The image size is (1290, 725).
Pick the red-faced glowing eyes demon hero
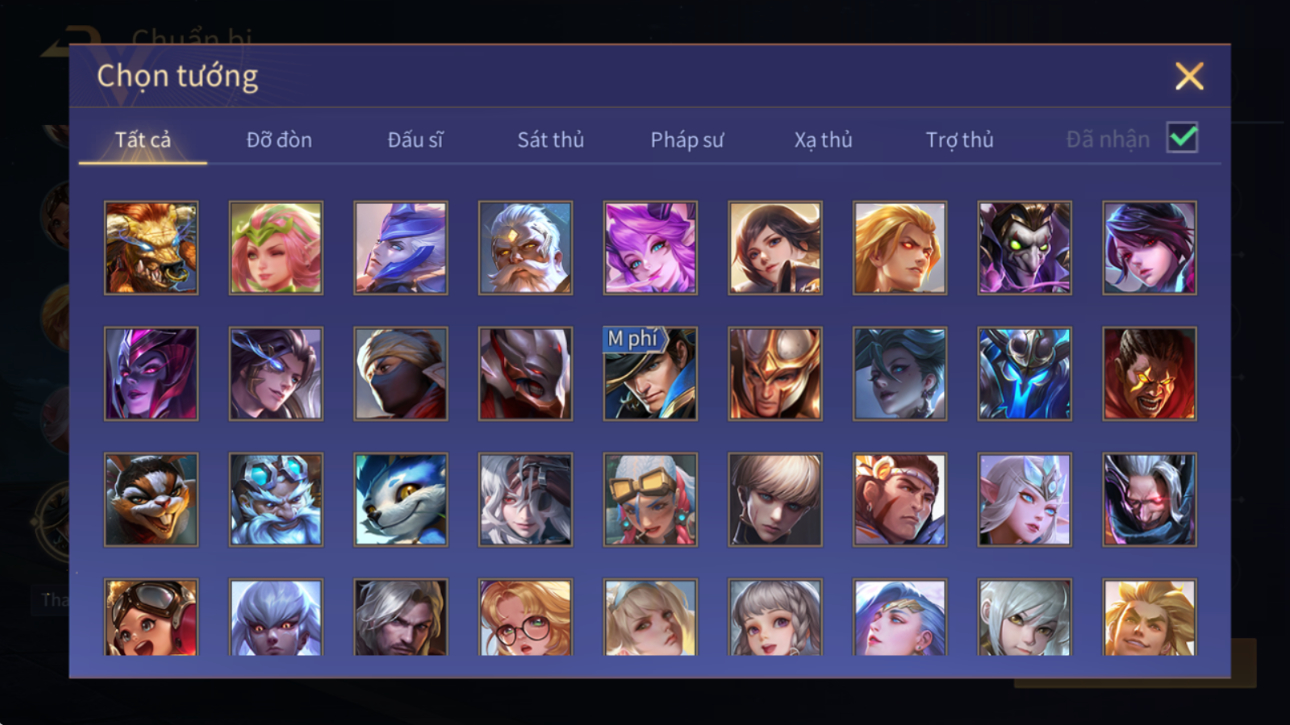(x=1149, y=374)
